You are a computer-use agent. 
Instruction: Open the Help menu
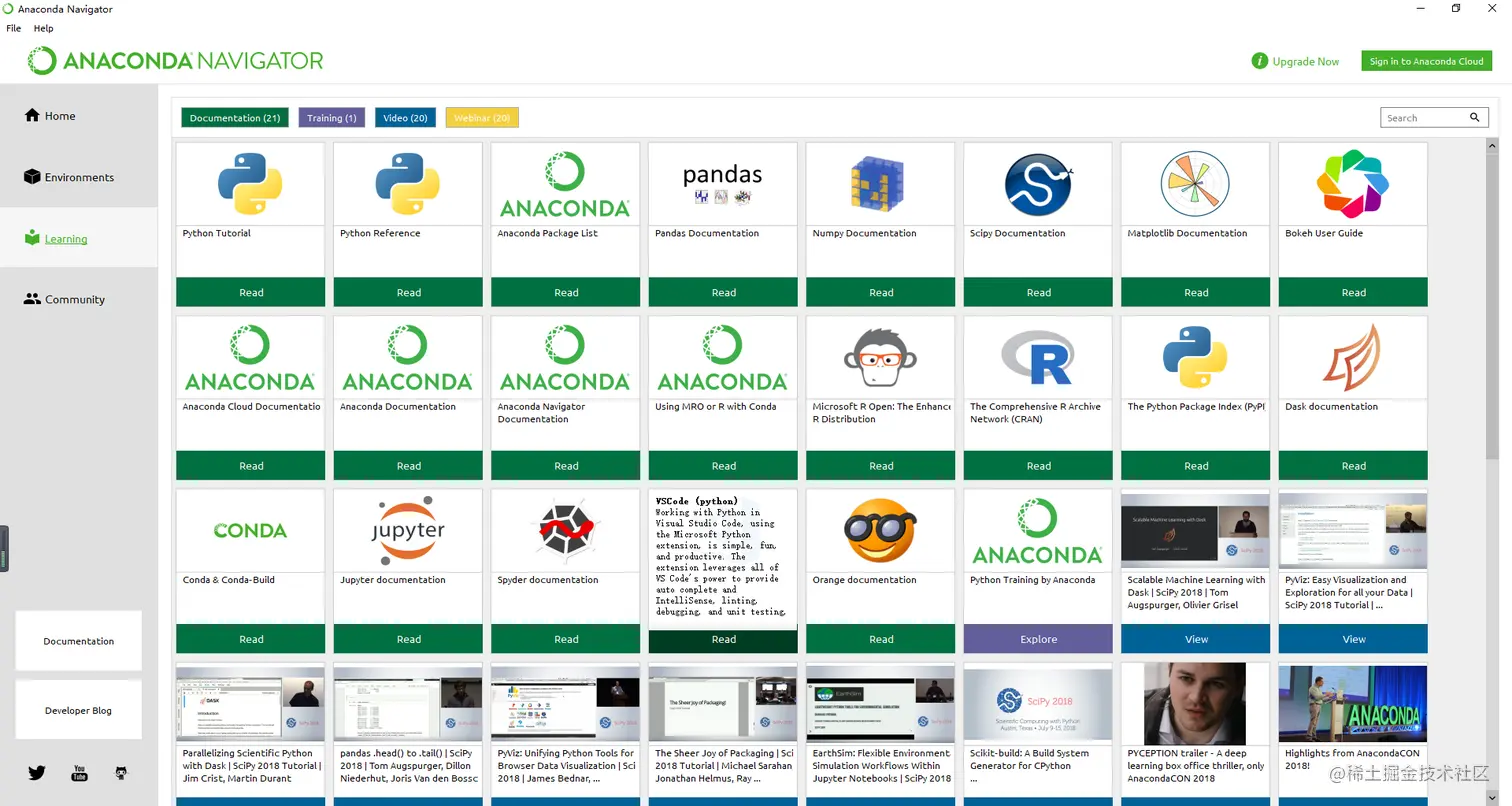tap(43, 28)
